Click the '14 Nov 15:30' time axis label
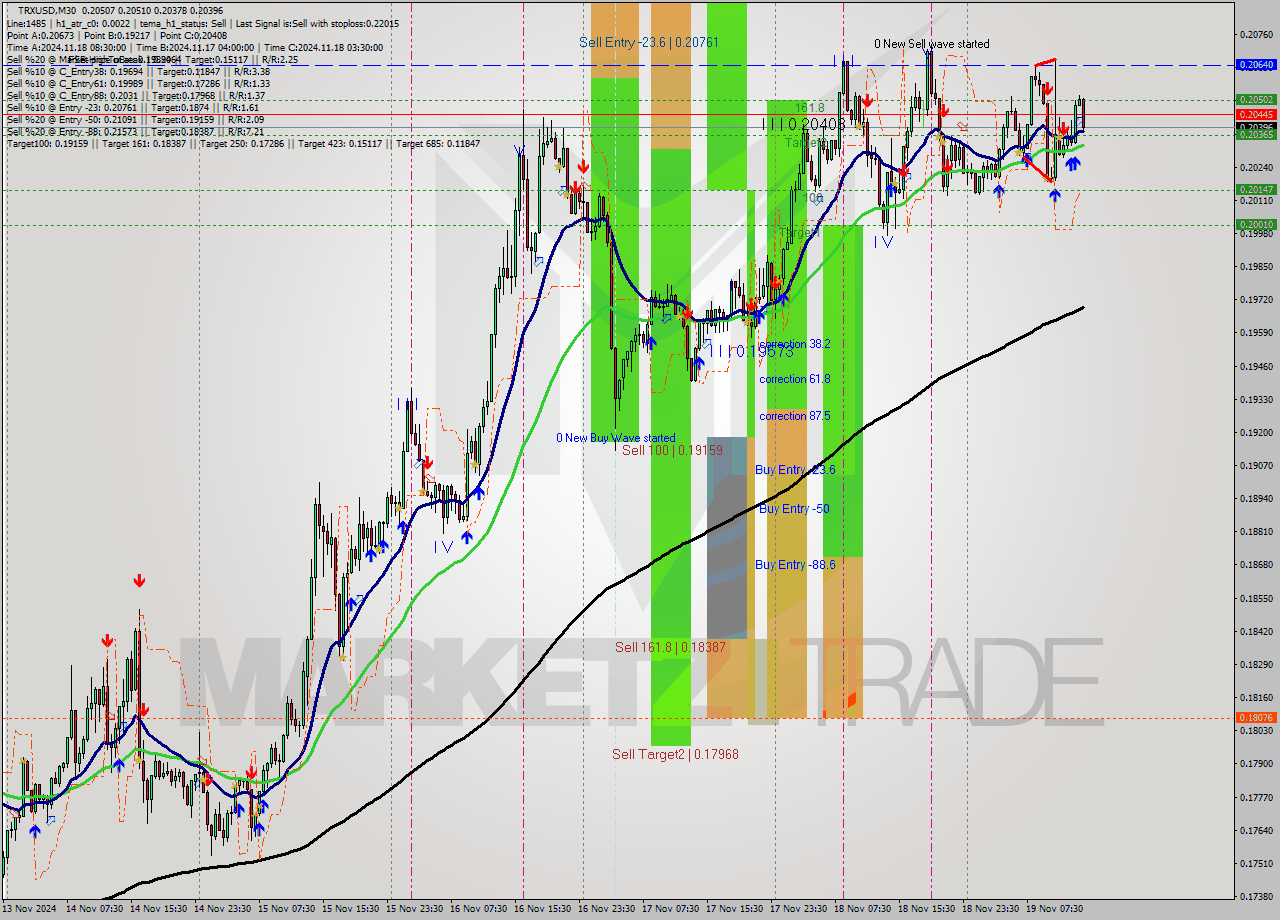The width and height of the screenshot is (1280, 920). [x=159, y=909]
